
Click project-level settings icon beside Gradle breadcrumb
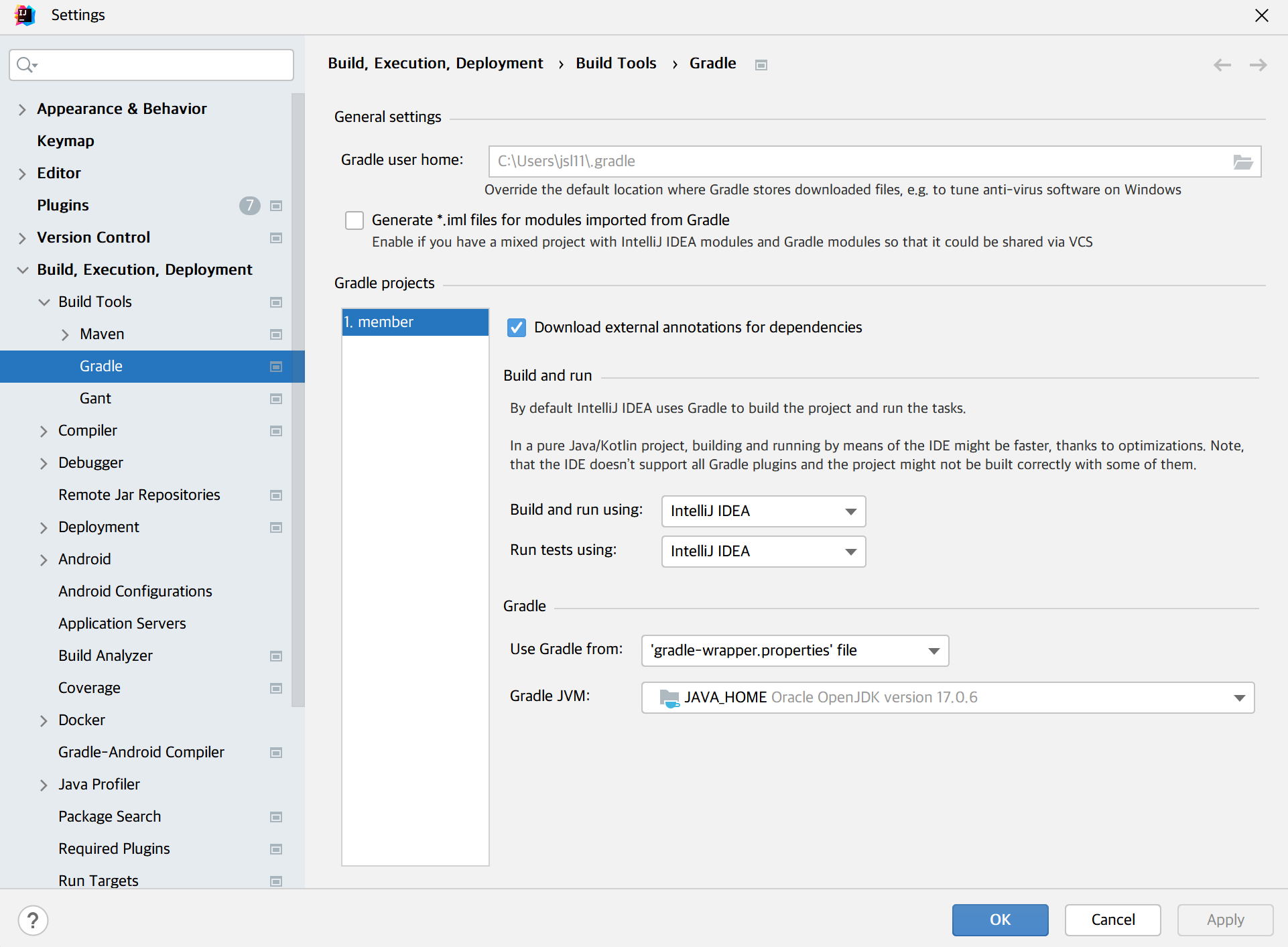[761, 65]
